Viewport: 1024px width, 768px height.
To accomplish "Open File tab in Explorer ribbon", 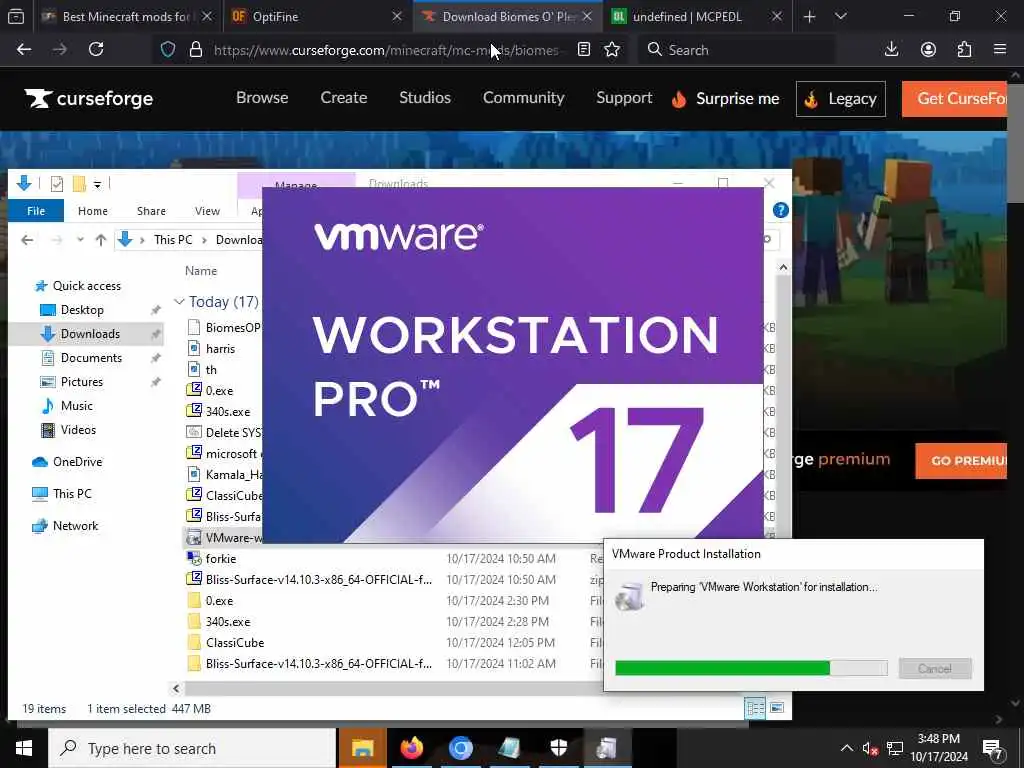I will coord(36,211).
